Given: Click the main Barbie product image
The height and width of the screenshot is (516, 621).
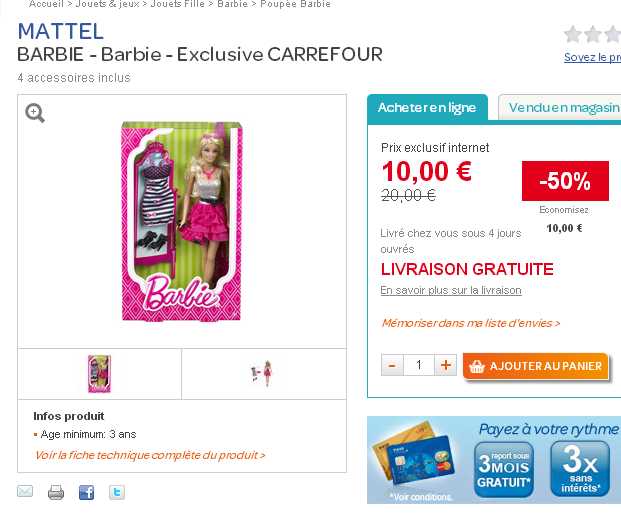Looking at the screenshot, I should click(x=181, y=221).
